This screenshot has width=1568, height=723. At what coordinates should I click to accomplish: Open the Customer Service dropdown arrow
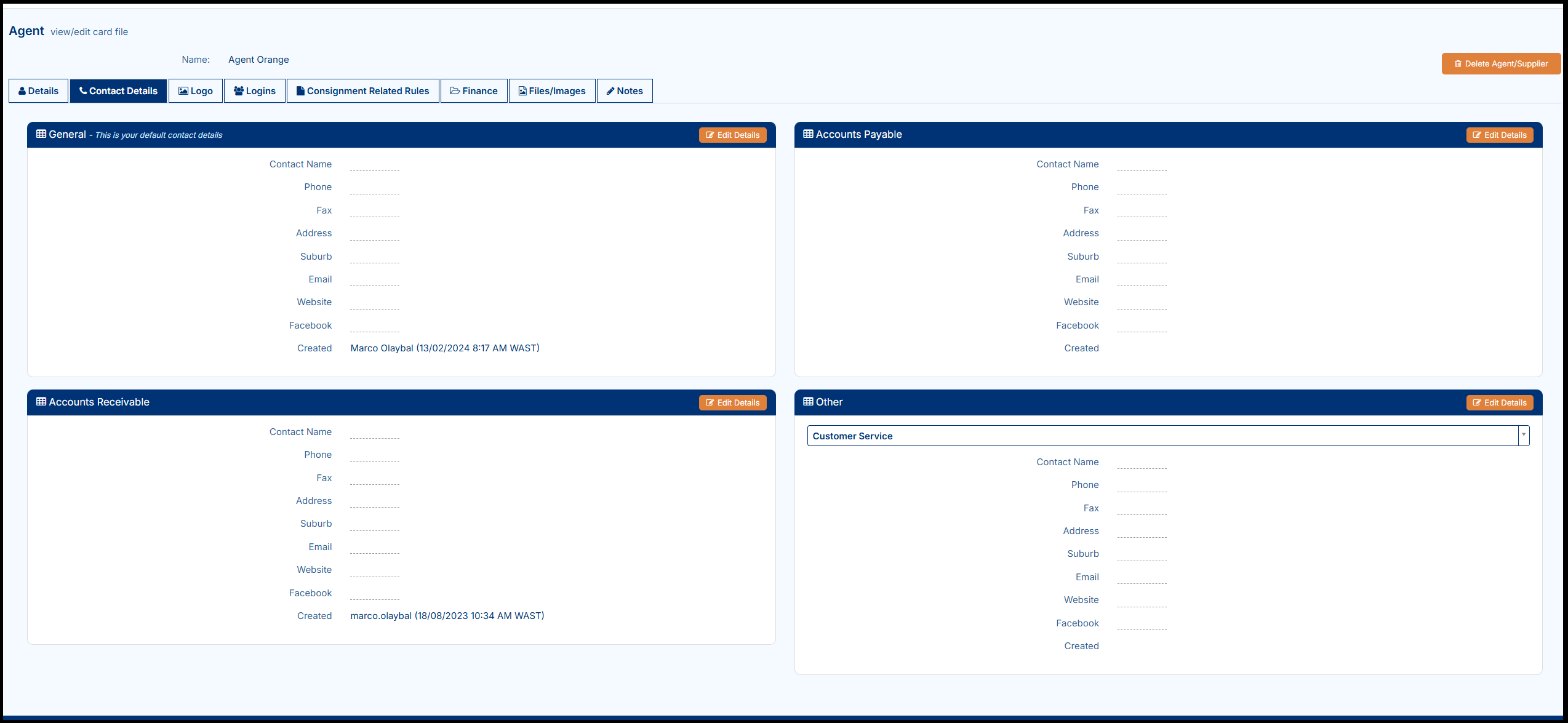click(1524, 436)
